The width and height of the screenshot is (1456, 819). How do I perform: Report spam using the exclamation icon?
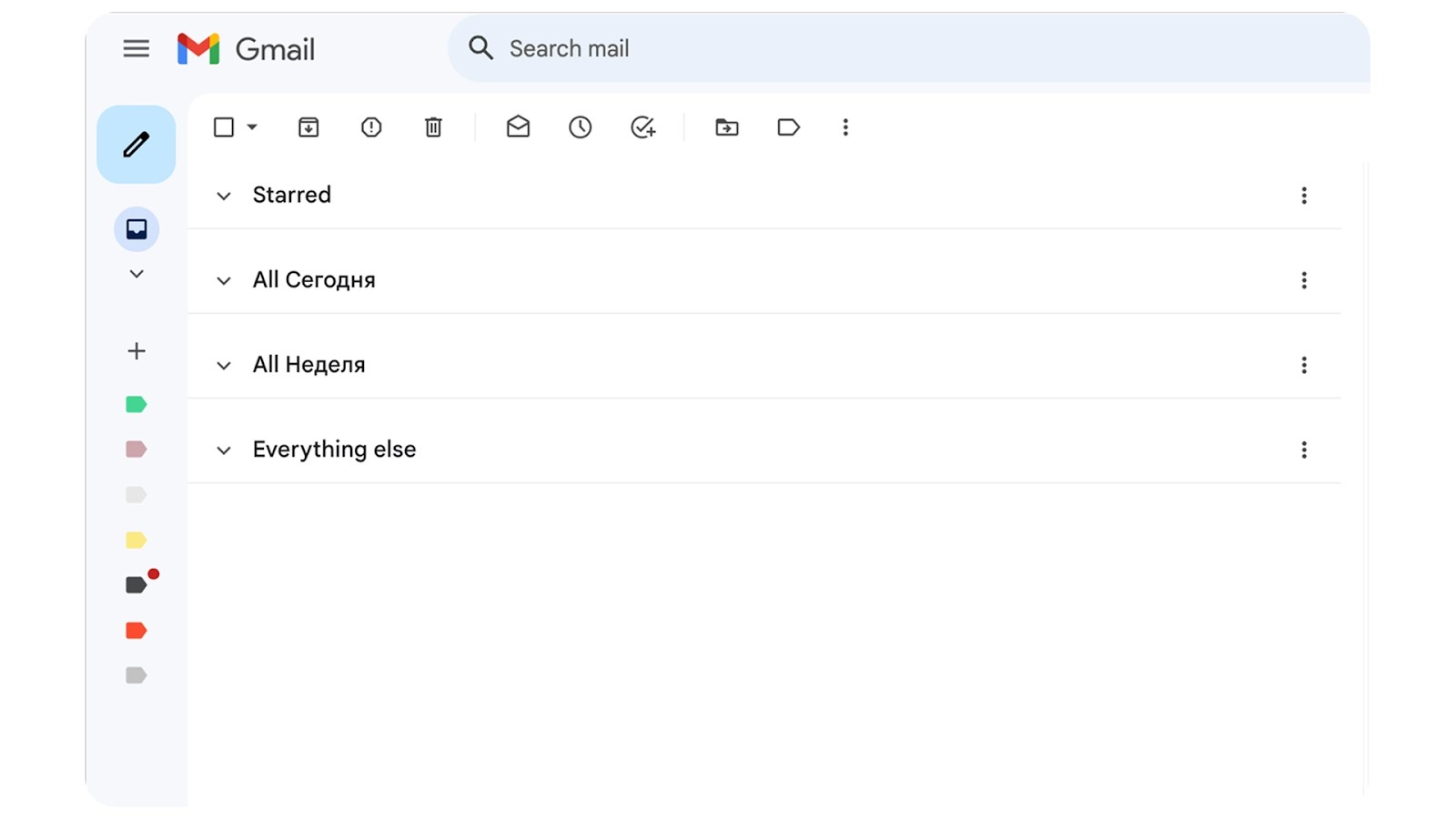tap(370, 127)
